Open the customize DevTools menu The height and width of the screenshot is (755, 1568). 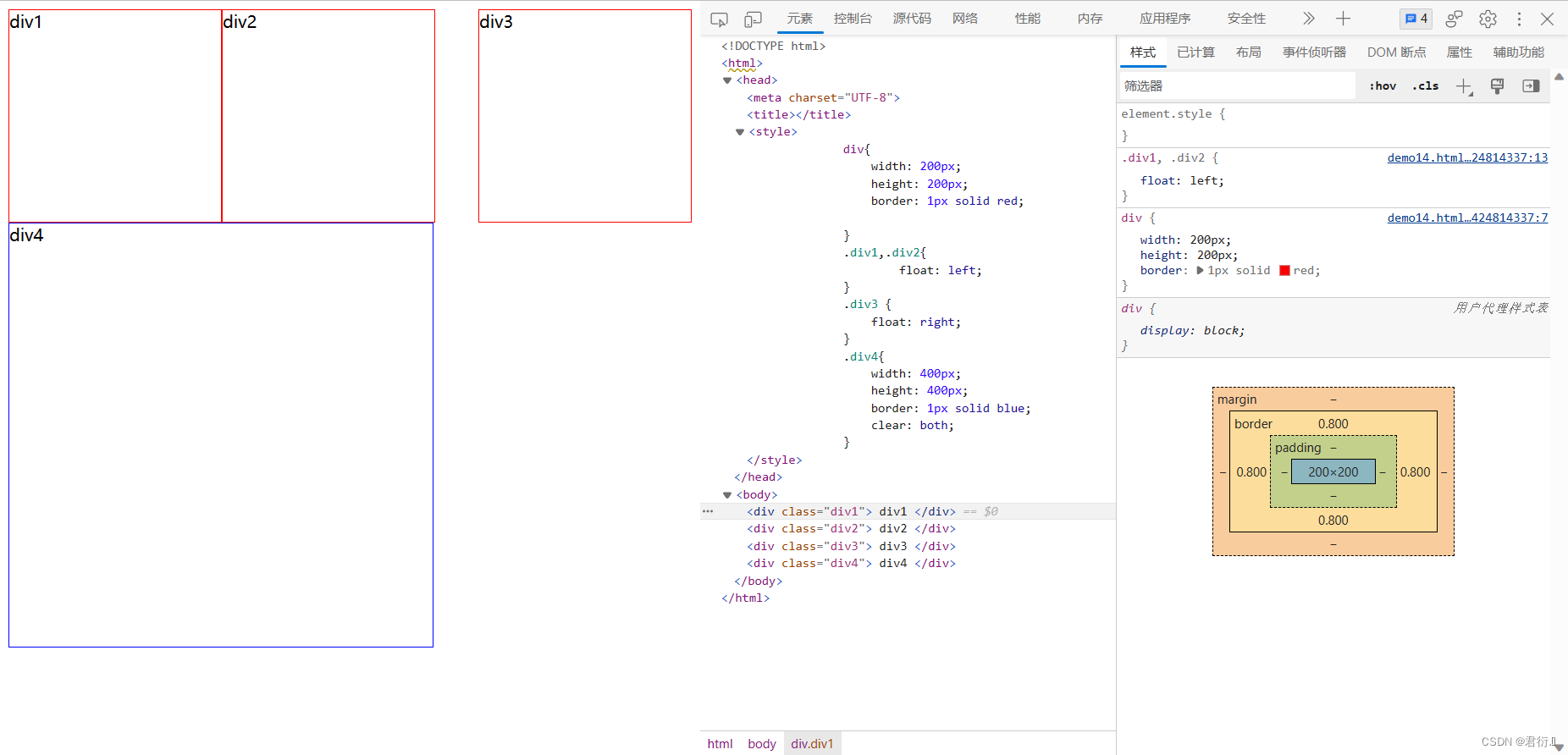click(x=1519, y=19)
